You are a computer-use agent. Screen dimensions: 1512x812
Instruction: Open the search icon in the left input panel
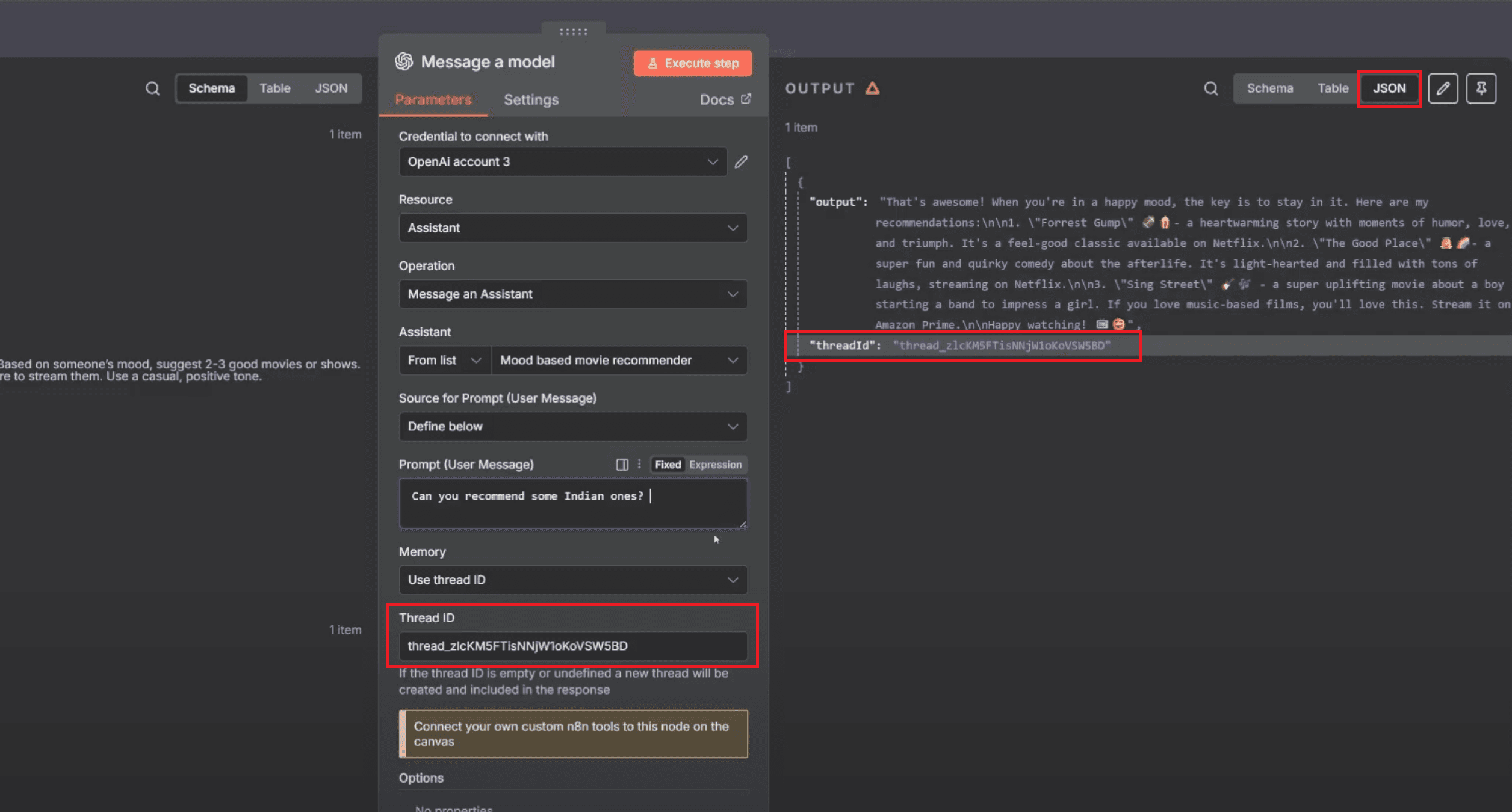click(x=152, y=88)
